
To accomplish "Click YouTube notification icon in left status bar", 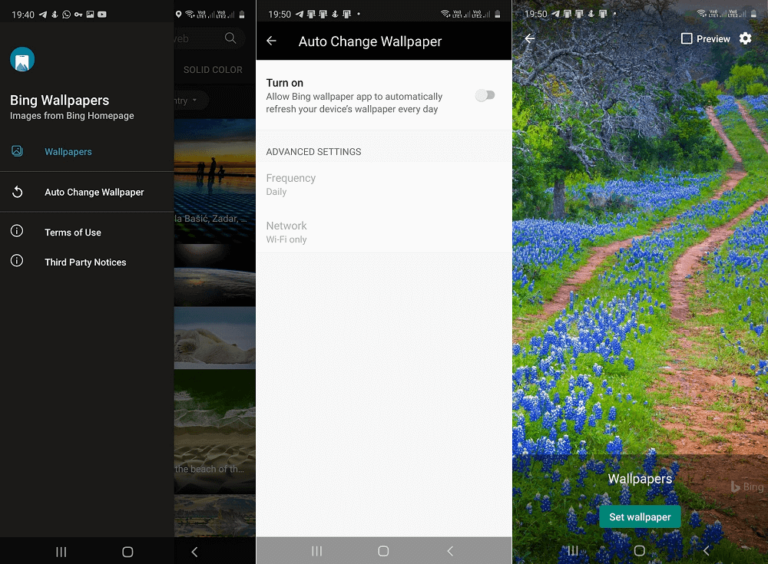I will pos(102,14).
